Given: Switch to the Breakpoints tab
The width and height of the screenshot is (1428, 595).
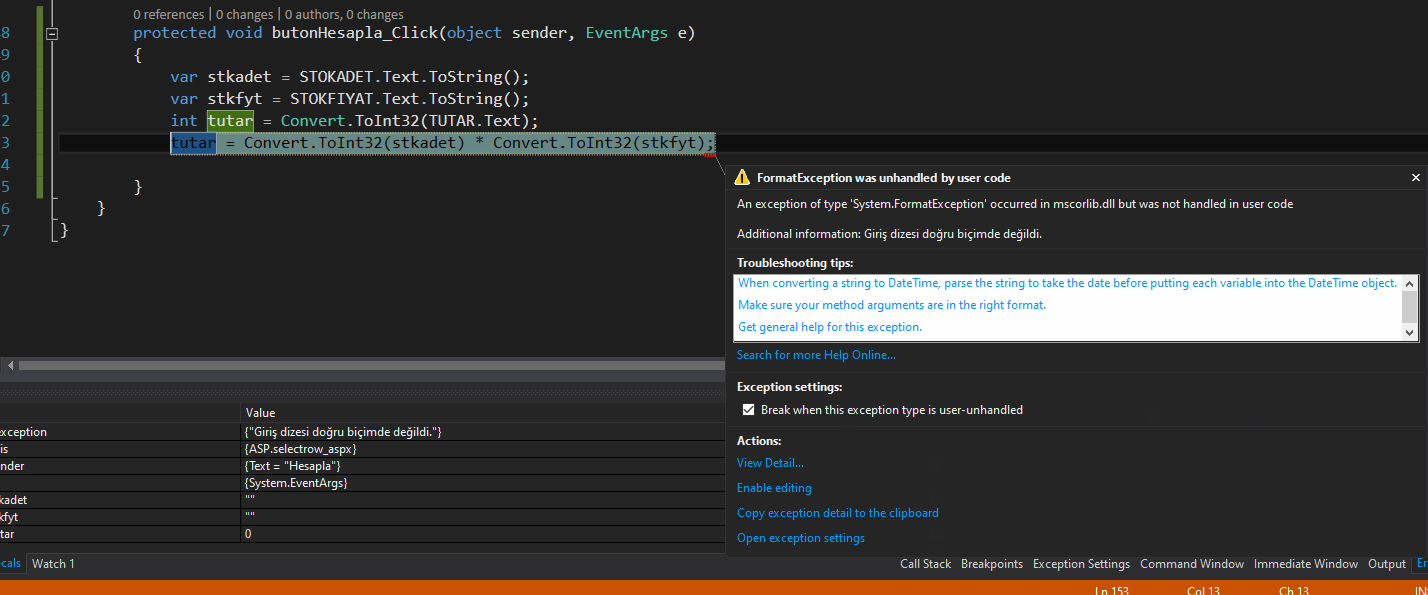Looking at the screenshot, I should [992, 564].
